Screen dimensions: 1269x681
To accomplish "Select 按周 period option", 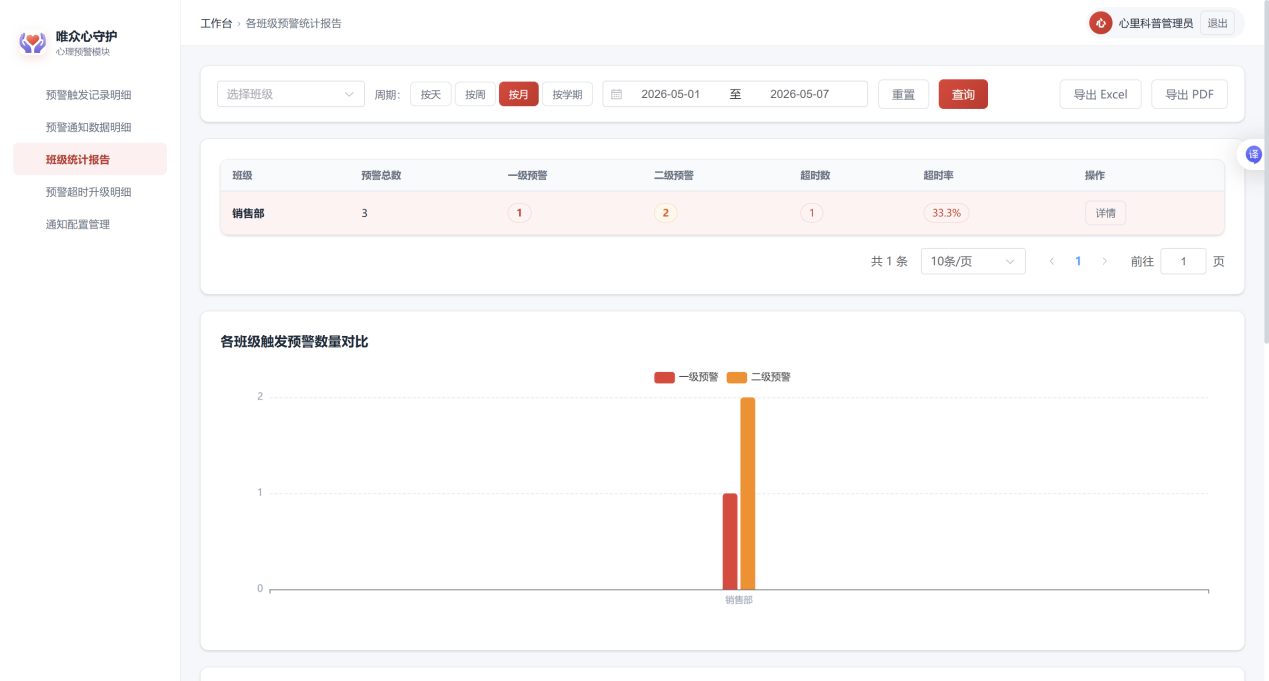I will 475,94.
